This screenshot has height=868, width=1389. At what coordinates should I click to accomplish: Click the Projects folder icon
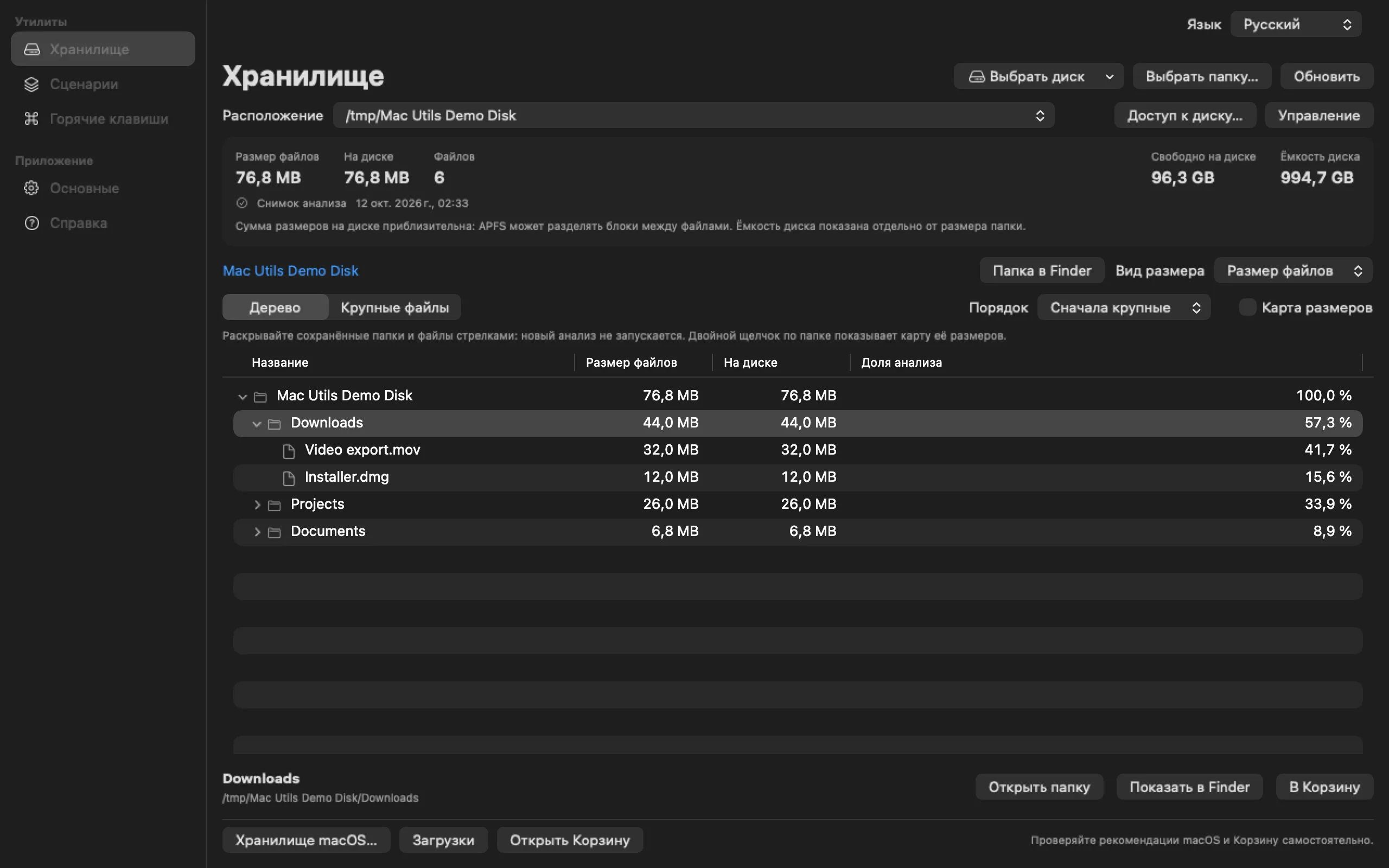[275, 505]
